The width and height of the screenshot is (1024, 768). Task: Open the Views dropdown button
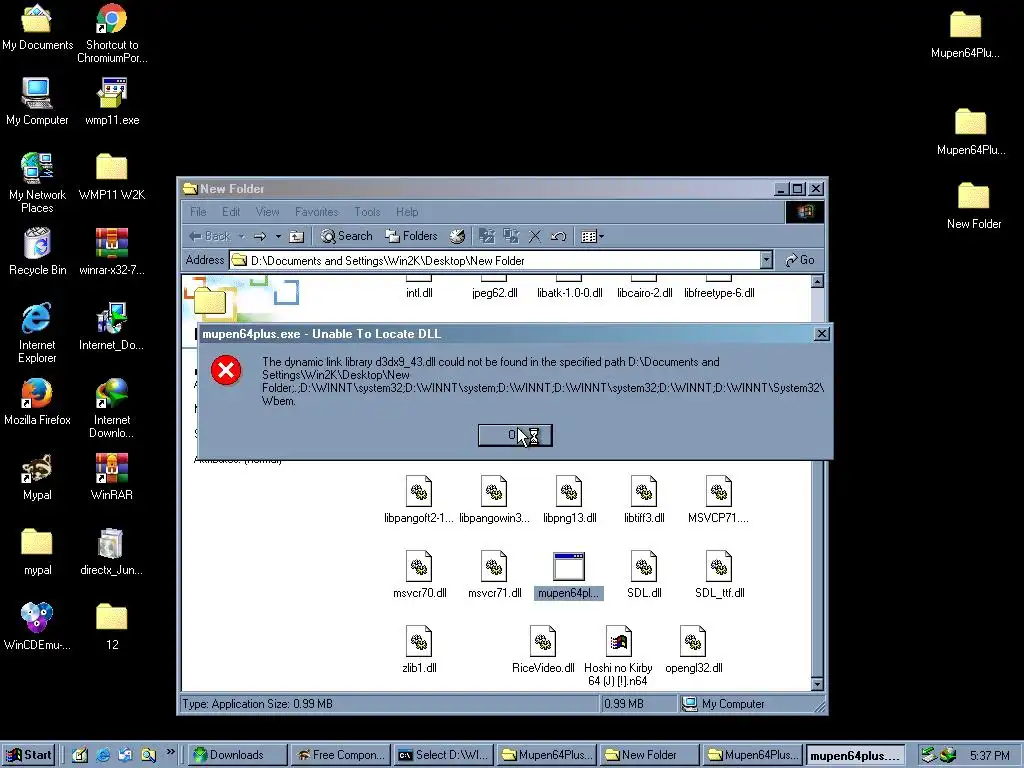pyautogui.click(x=592, y=236)
